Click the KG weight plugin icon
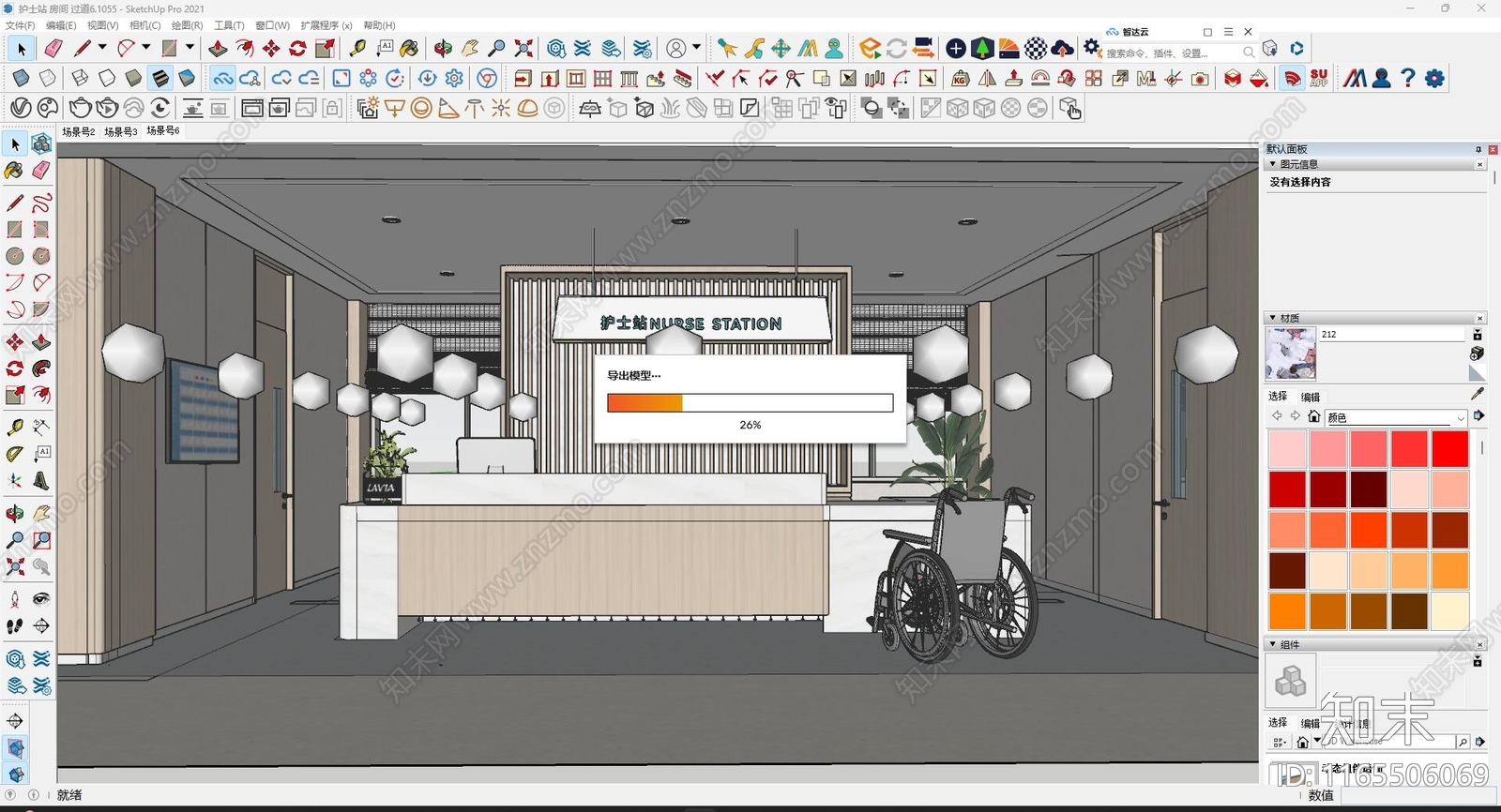This screenshot has width=1501, height=812. tap(960, 79)
